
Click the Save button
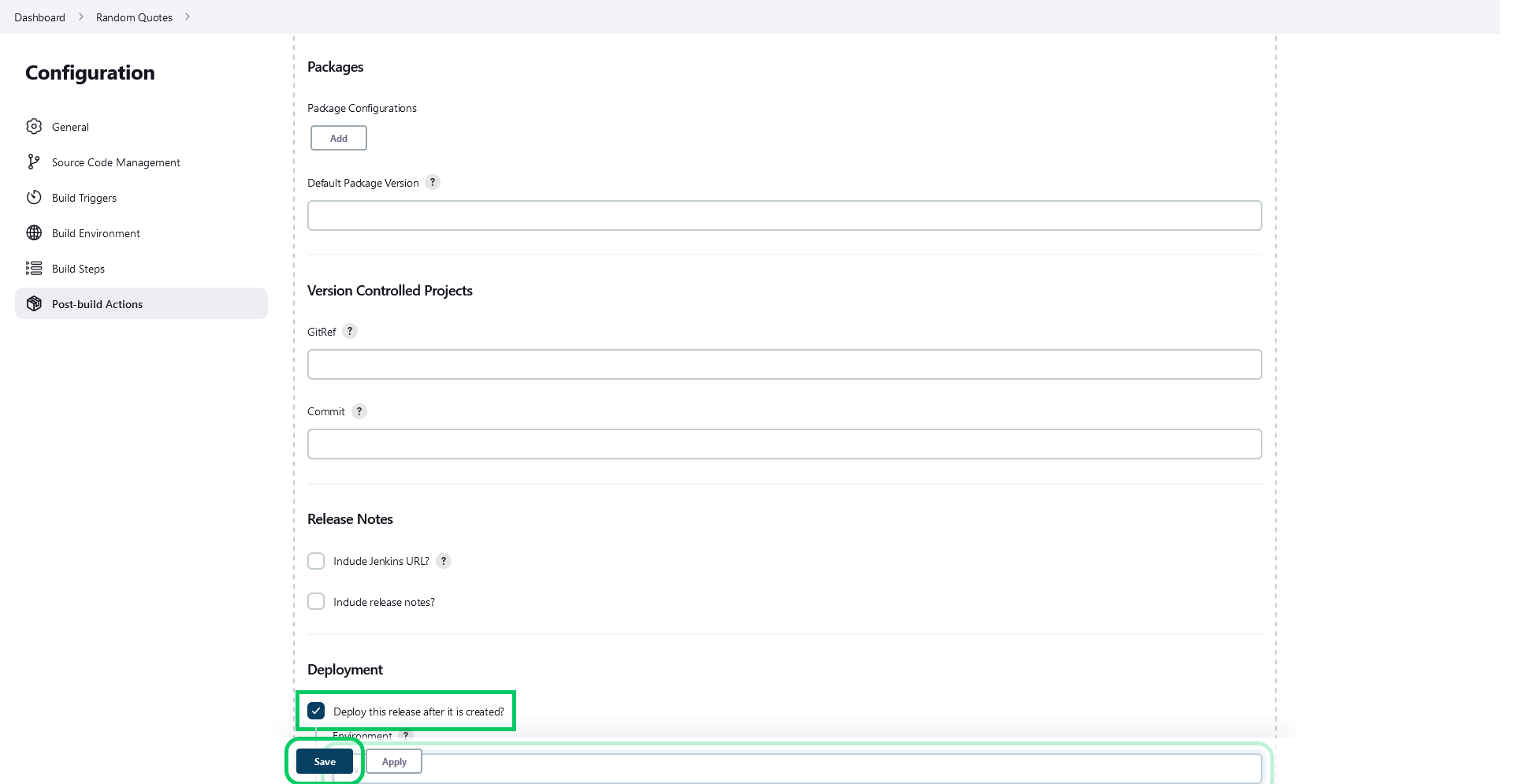pos(325,761)
